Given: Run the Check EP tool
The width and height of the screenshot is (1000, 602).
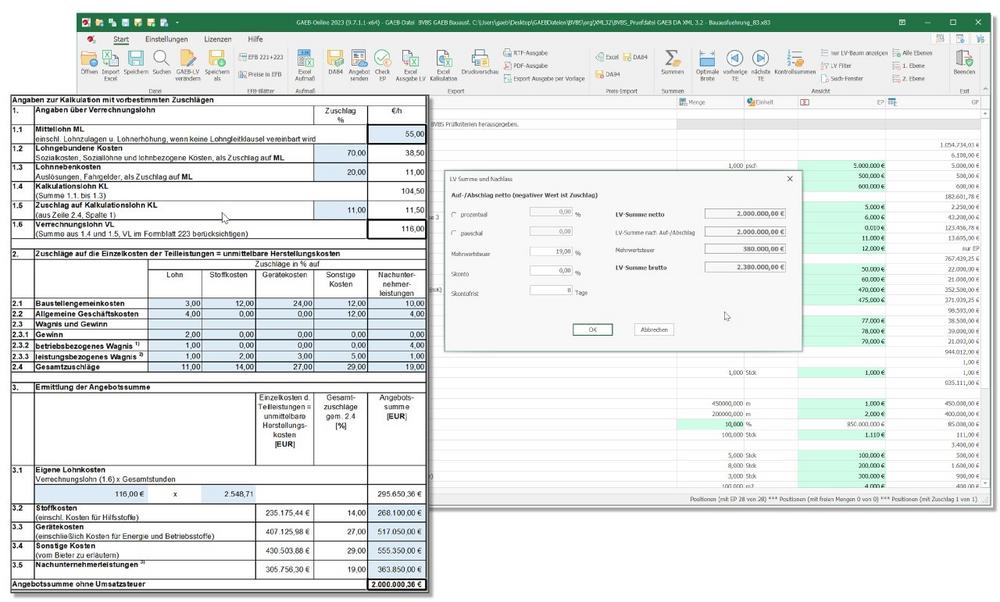Looking at the screenshot, I should click(x=382, y=59).
